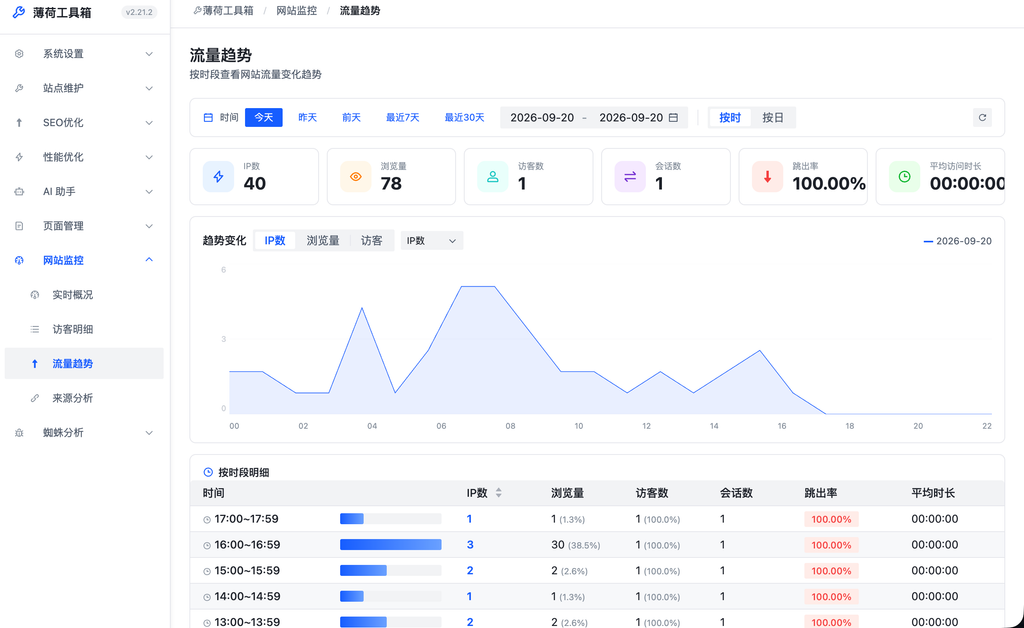Click IP count link 3 in 16:00~16:59 row
This screenshot has width=1024, height=628.
[470, 545]
